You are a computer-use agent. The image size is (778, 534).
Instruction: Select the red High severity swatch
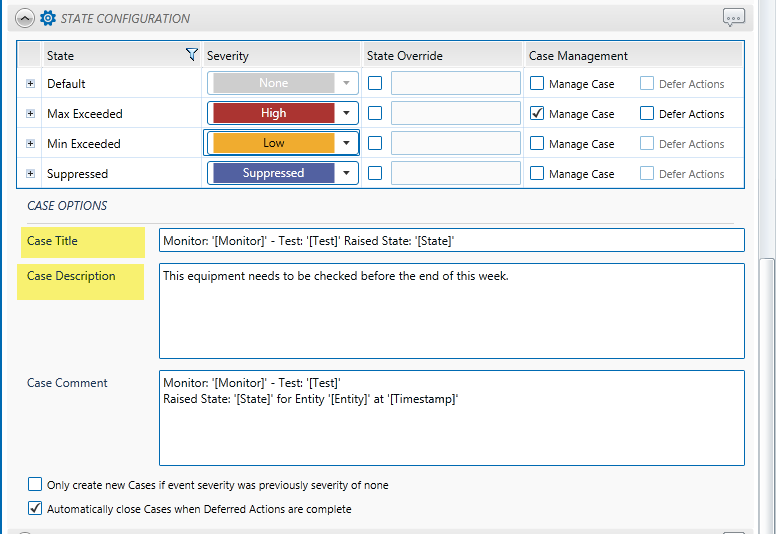pyautogui.click(x=273, y=114)
